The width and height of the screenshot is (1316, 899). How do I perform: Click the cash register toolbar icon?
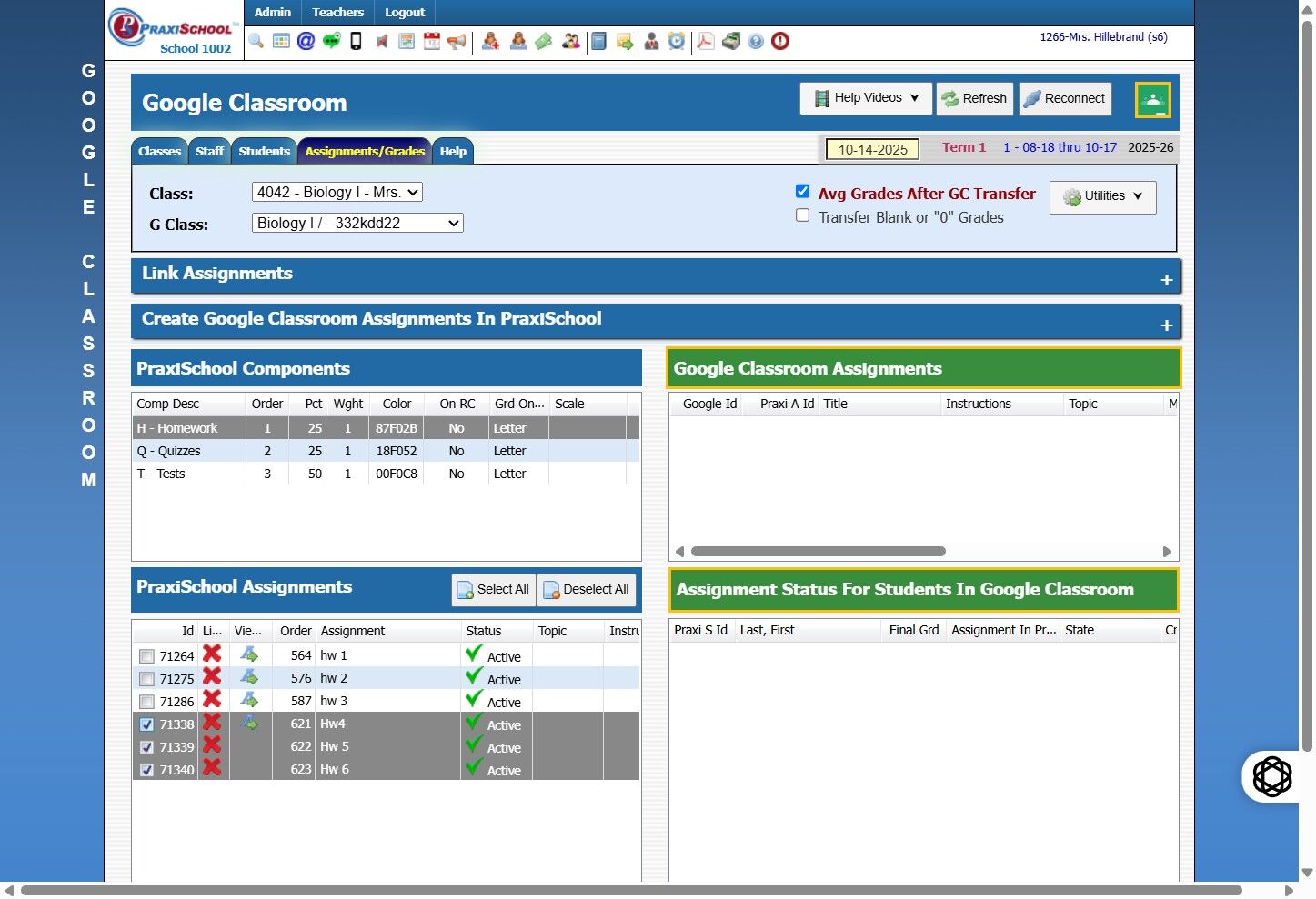[x=731, y=41]
